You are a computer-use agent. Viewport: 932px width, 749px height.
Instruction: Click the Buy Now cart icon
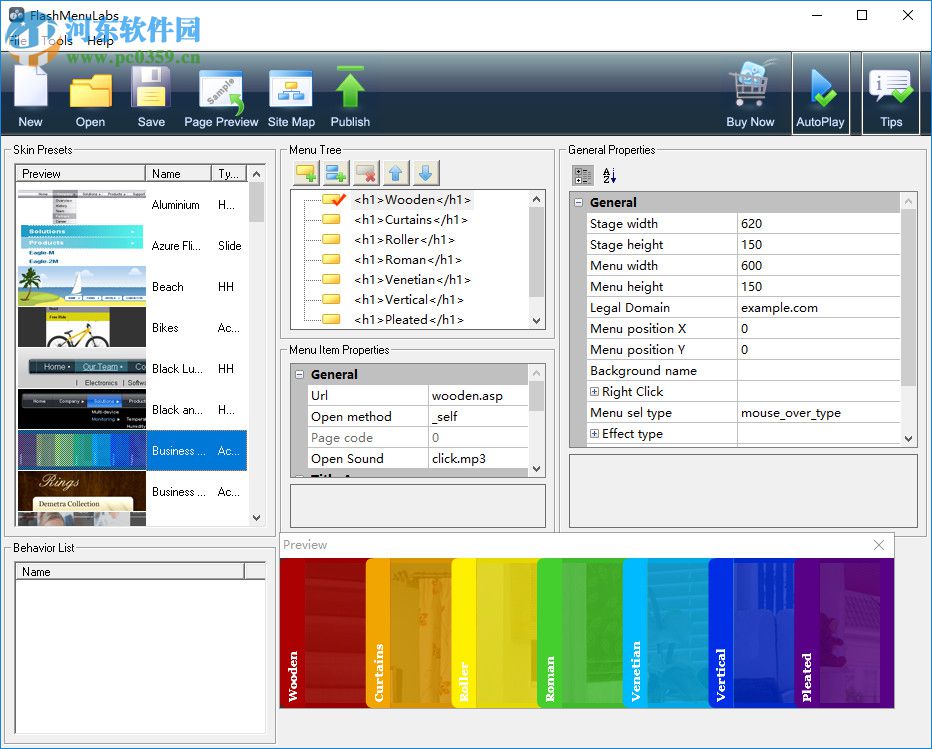750,90
